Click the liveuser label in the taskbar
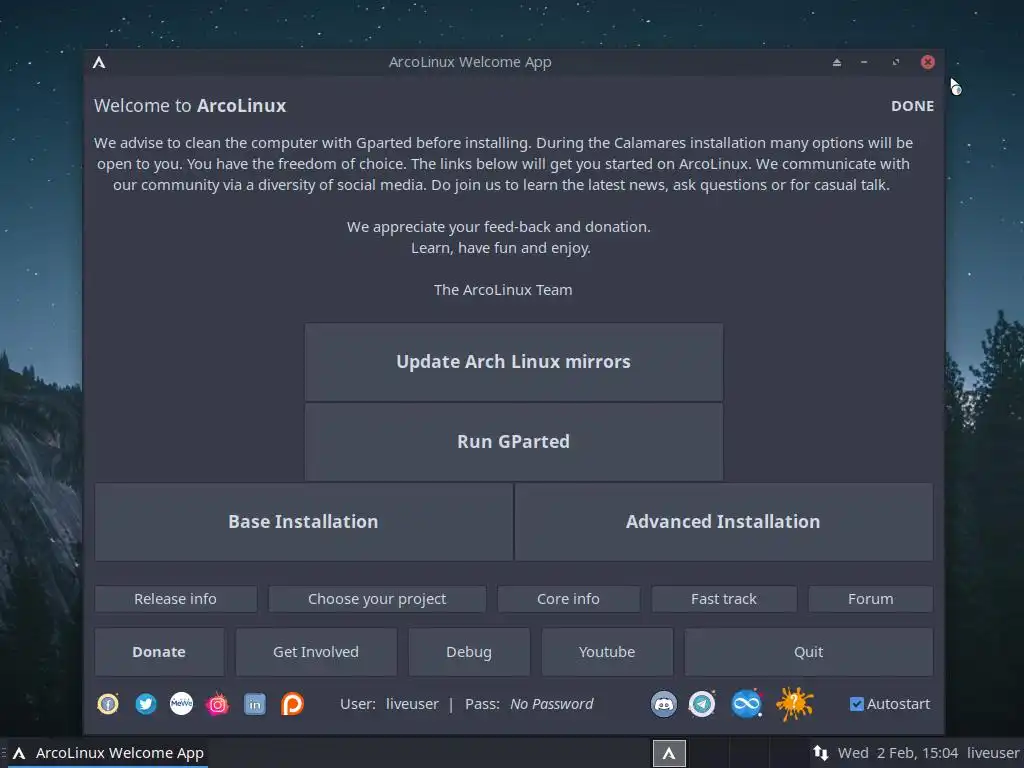Viewport: 1024px width, 768px height. (993, 753)
